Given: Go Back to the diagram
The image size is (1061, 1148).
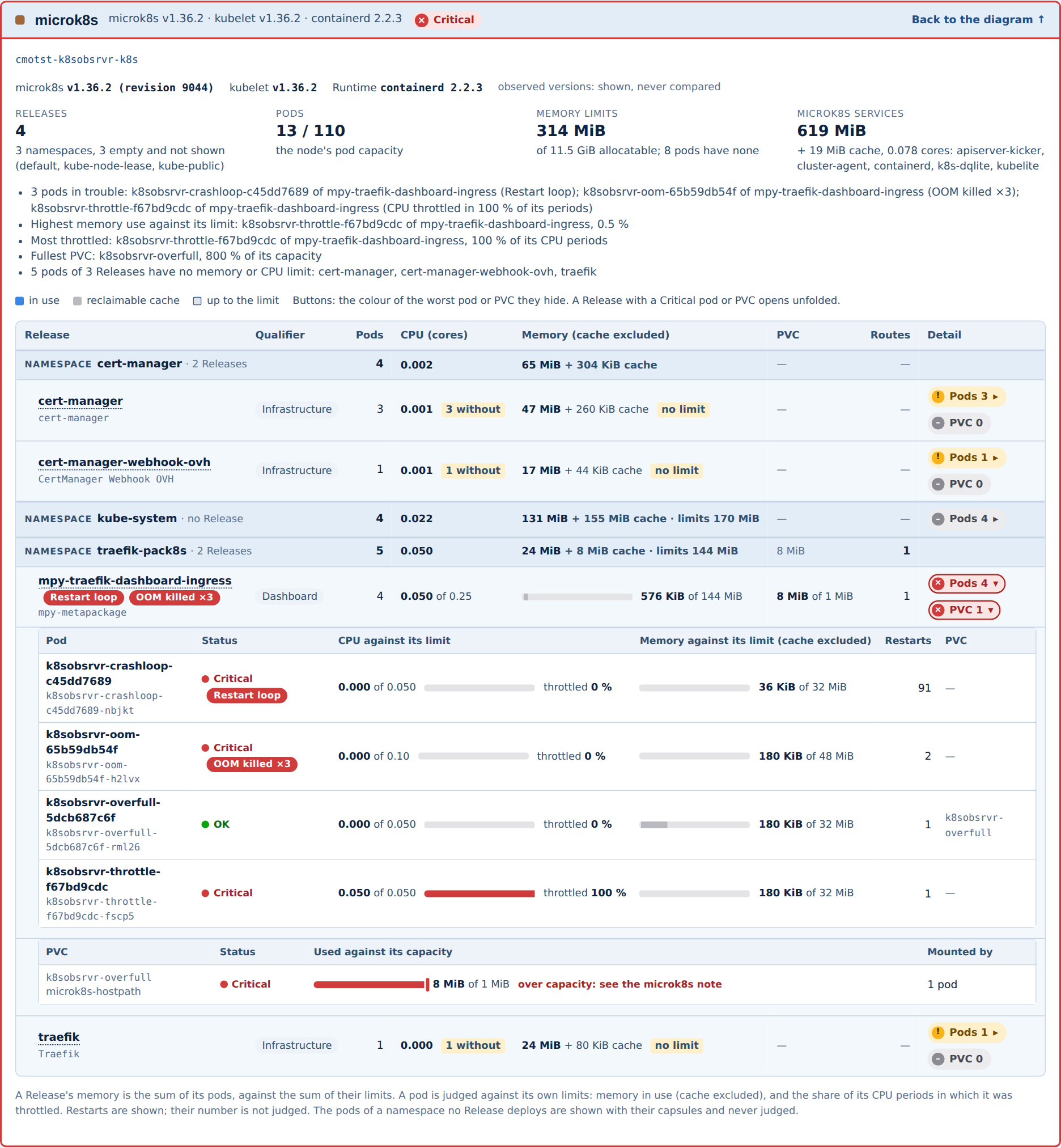Looking at the screenshot, I should (978, 19).
